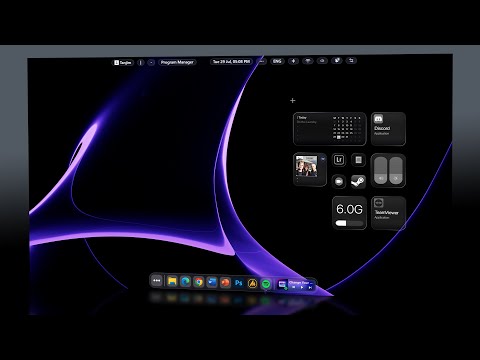Viewport: 480px width, 360px height.
Task: Open the photo thumbnail widget
Action: [x=310, y=169]
